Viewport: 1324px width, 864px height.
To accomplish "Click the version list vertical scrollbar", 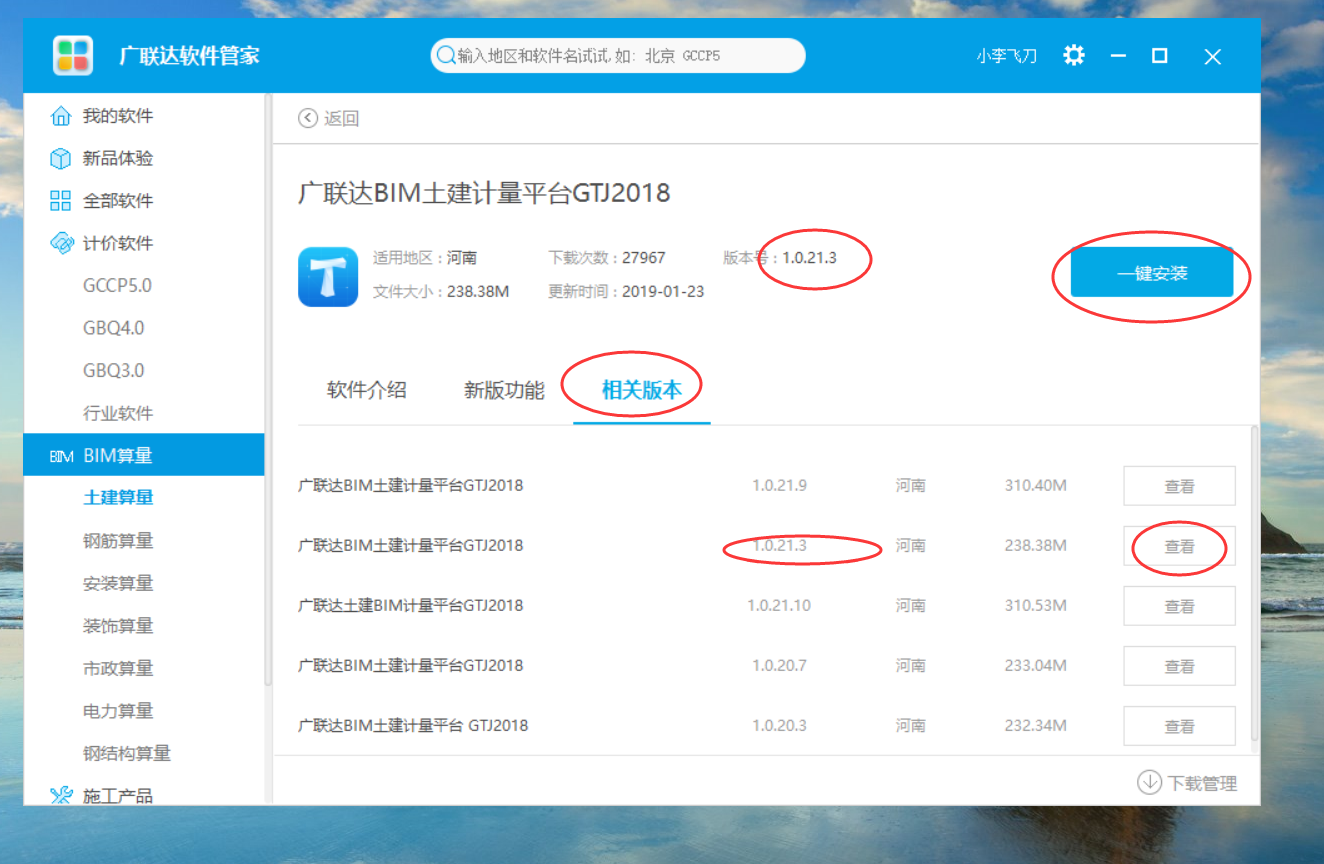I will [1255, 585].
